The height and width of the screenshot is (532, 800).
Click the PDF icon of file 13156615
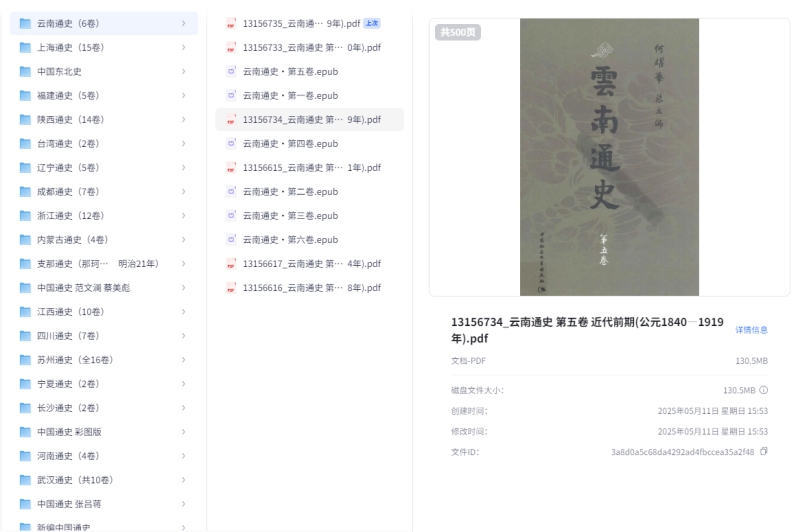tap(231, 167)
